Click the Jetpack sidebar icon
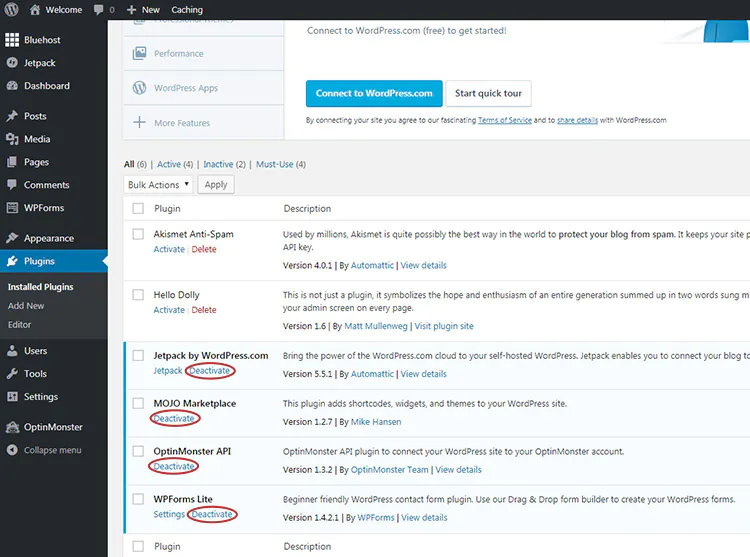Screen dimensions: 750x557 12,63
